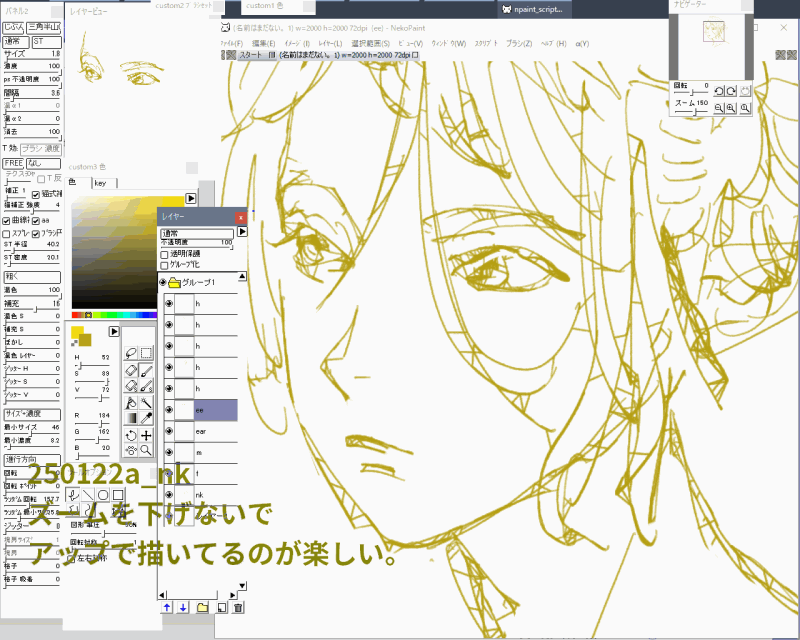The height and width of the screenshot is (640, 800).
Task: Click the スタート tab button
Action: click(x=257, y=55)
